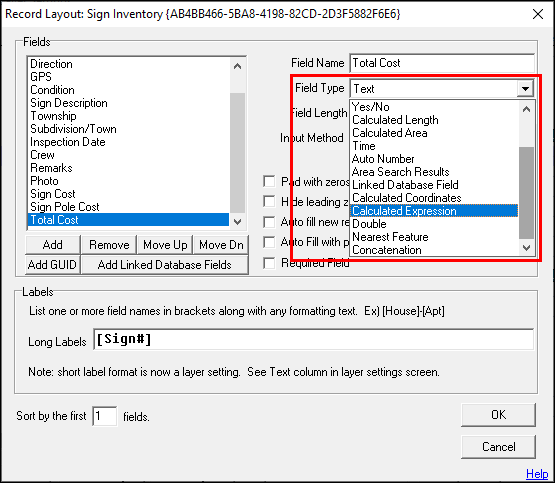
Task: Choose Calculated Coordinates field type
Action: [434, 198]
